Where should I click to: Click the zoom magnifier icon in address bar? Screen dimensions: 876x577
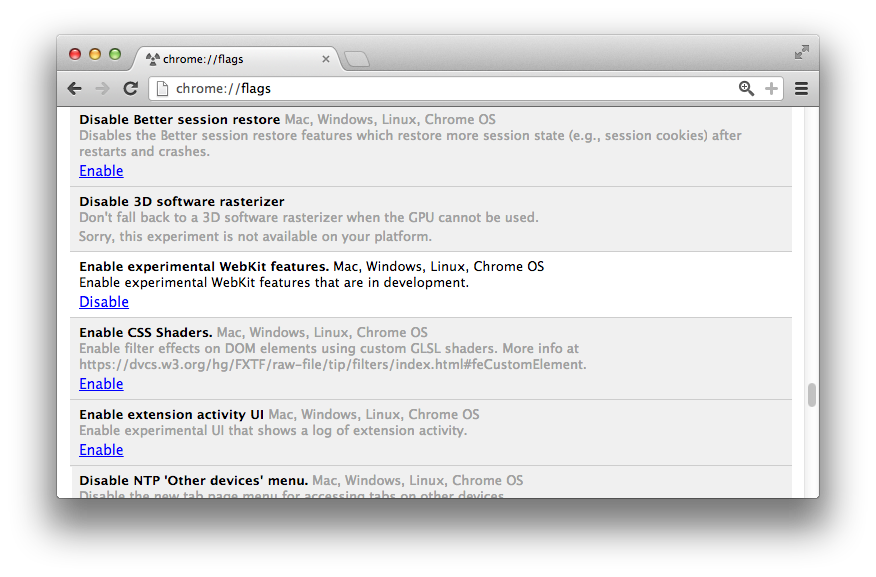click(x=746, y=89)
